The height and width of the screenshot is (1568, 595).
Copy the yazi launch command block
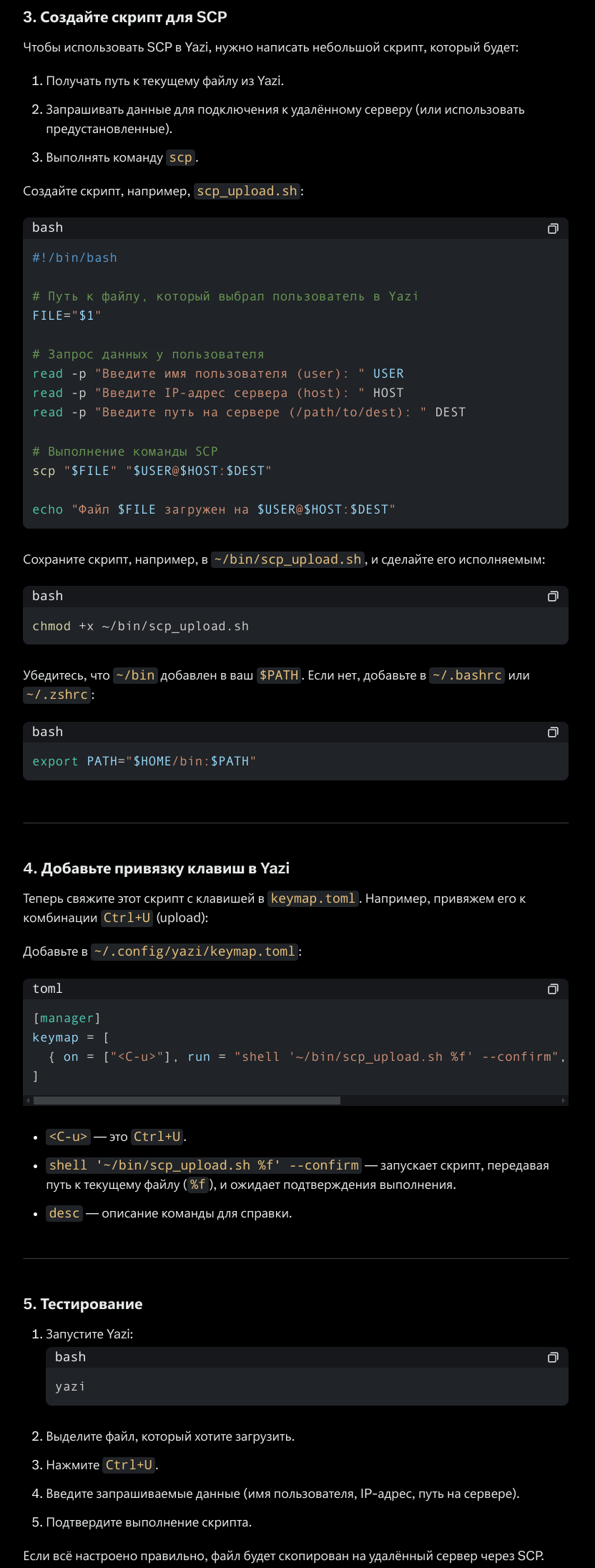click(552, 1357)
